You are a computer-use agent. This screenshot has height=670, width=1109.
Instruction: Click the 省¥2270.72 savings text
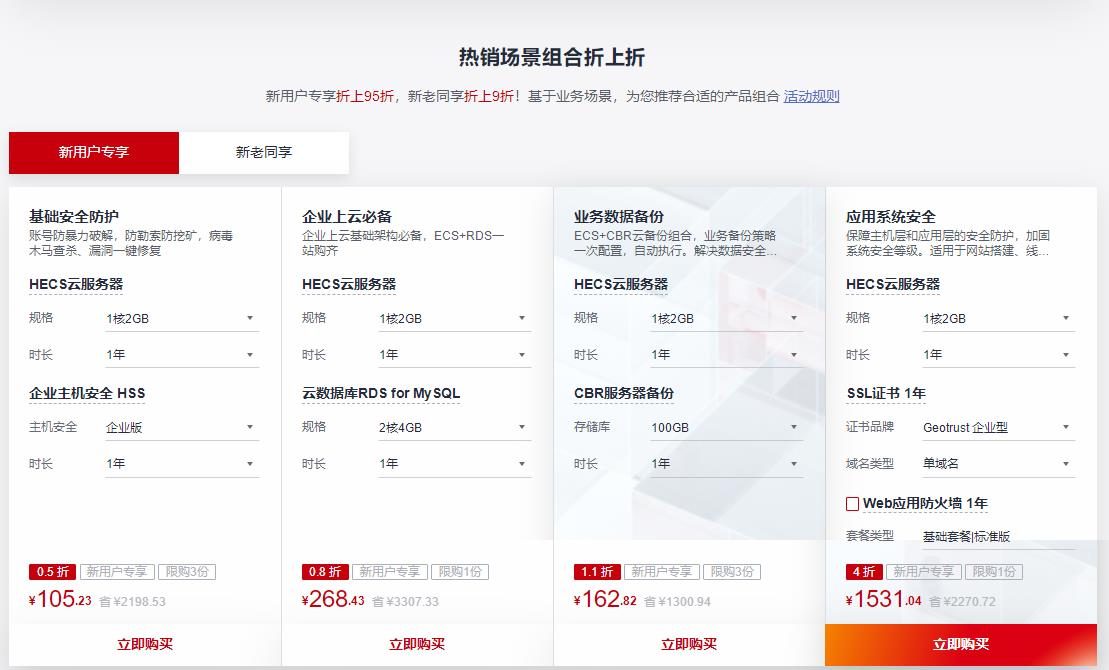962,602
